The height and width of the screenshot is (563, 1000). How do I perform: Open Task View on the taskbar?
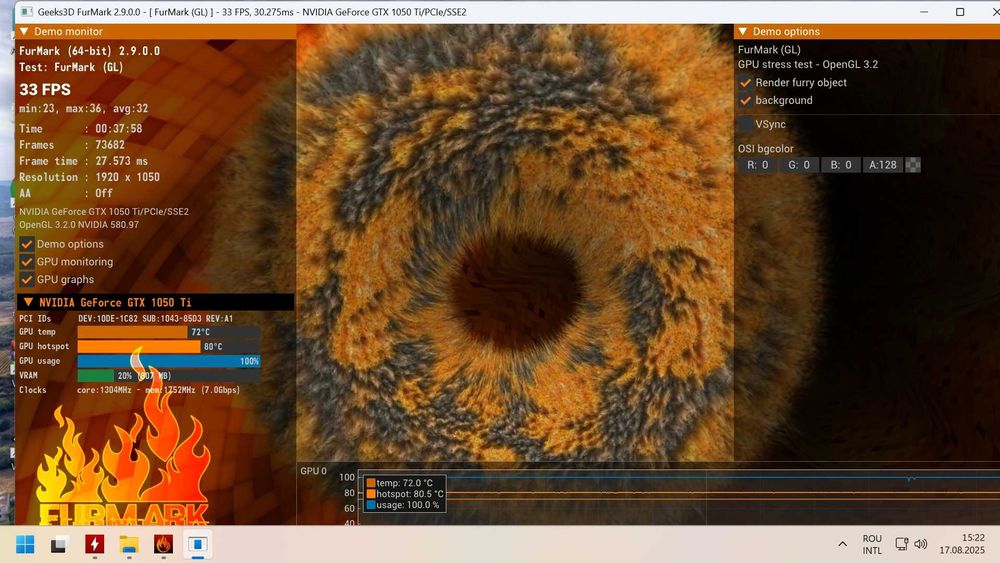(59, 545)
